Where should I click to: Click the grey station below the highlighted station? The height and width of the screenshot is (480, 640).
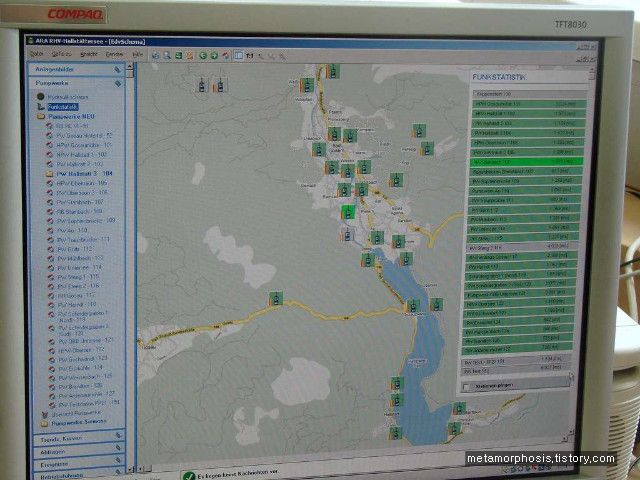point(347,235)
